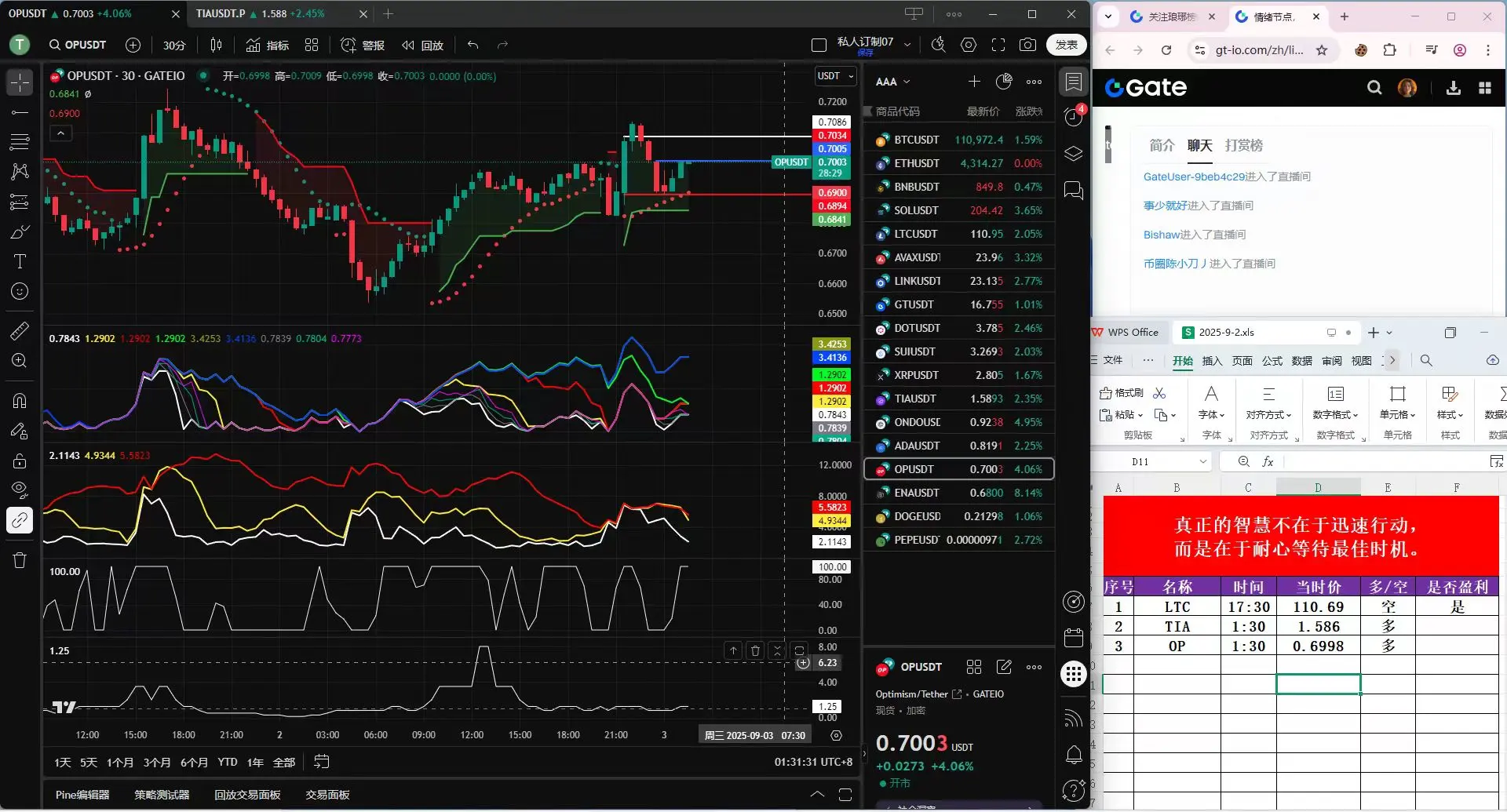Open the Gate site search icon
The width and height of the screenshot is (1507, 812).
(1374, 88)
